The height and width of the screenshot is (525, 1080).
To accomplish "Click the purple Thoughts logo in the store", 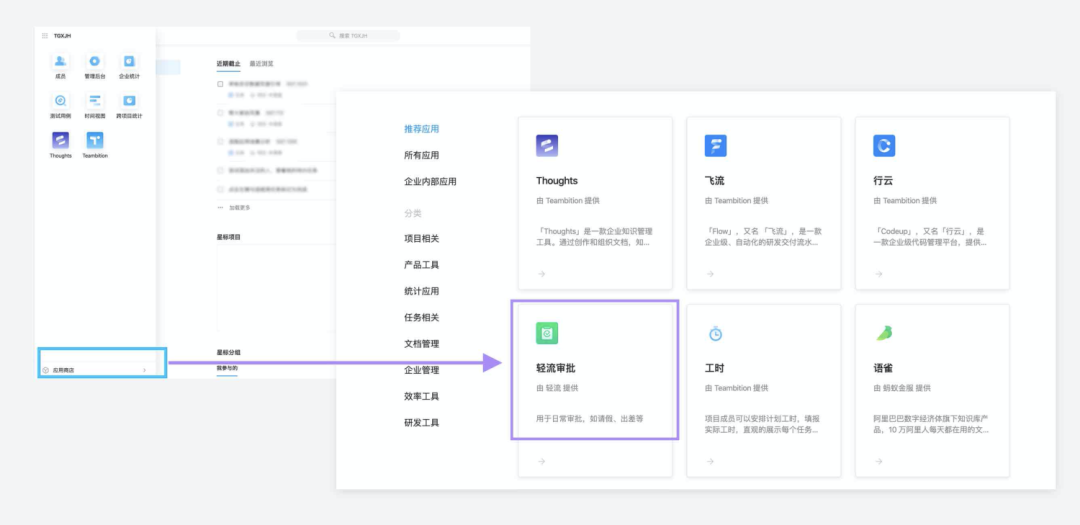I will coord(547,145).
